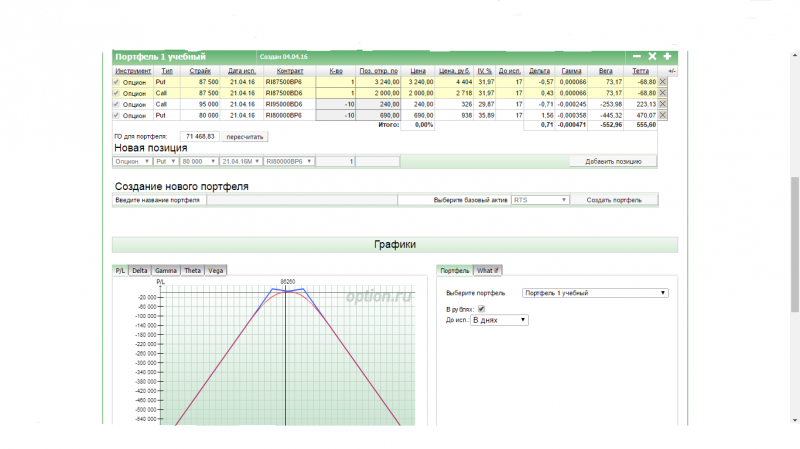
Task: Open the 'What if' tab
Action: point(487,271)
